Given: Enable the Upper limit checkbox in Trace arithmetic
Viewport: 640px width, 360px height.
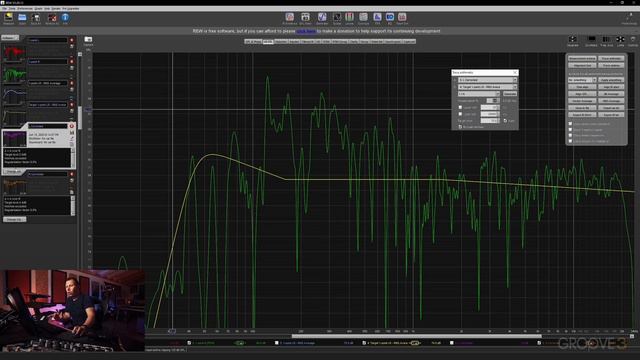Looking at the screenshot, I should (460, 114).
